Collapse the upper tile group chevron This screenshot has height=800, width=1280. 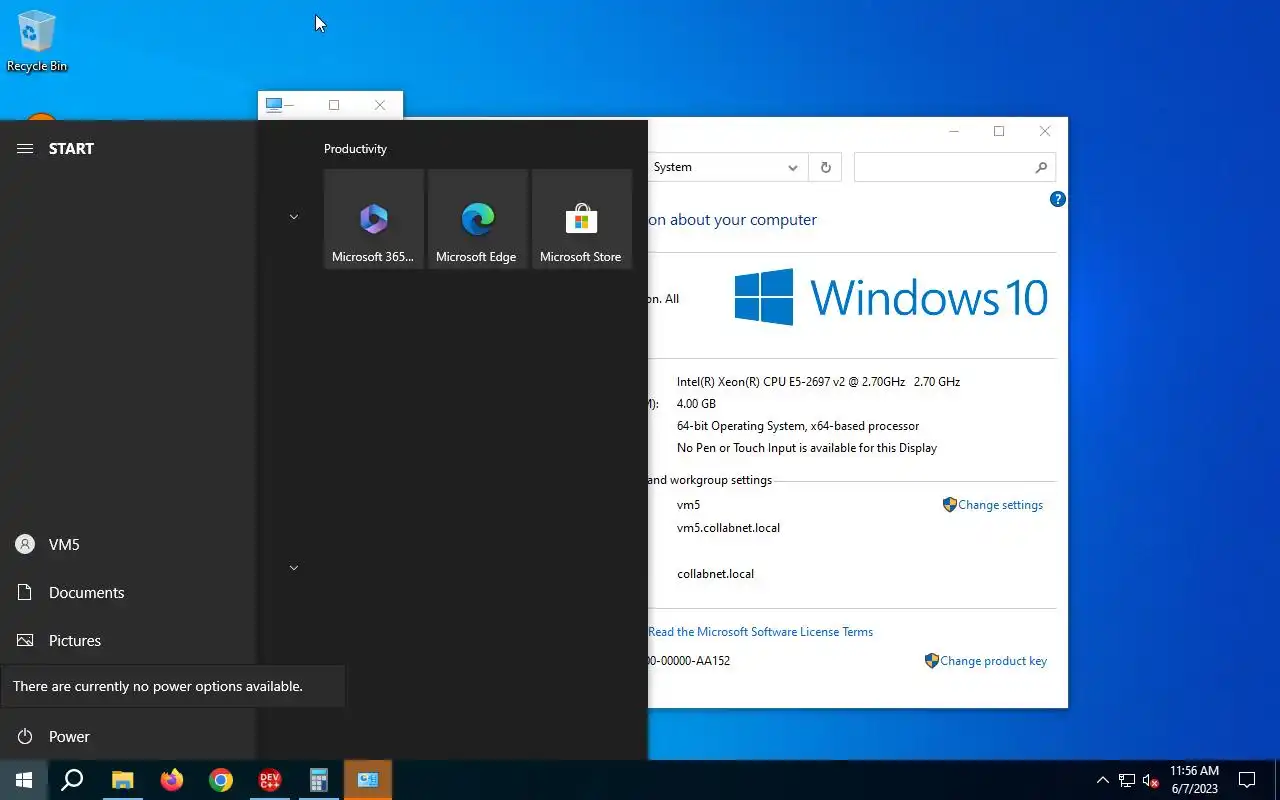[x=294, y=217]
